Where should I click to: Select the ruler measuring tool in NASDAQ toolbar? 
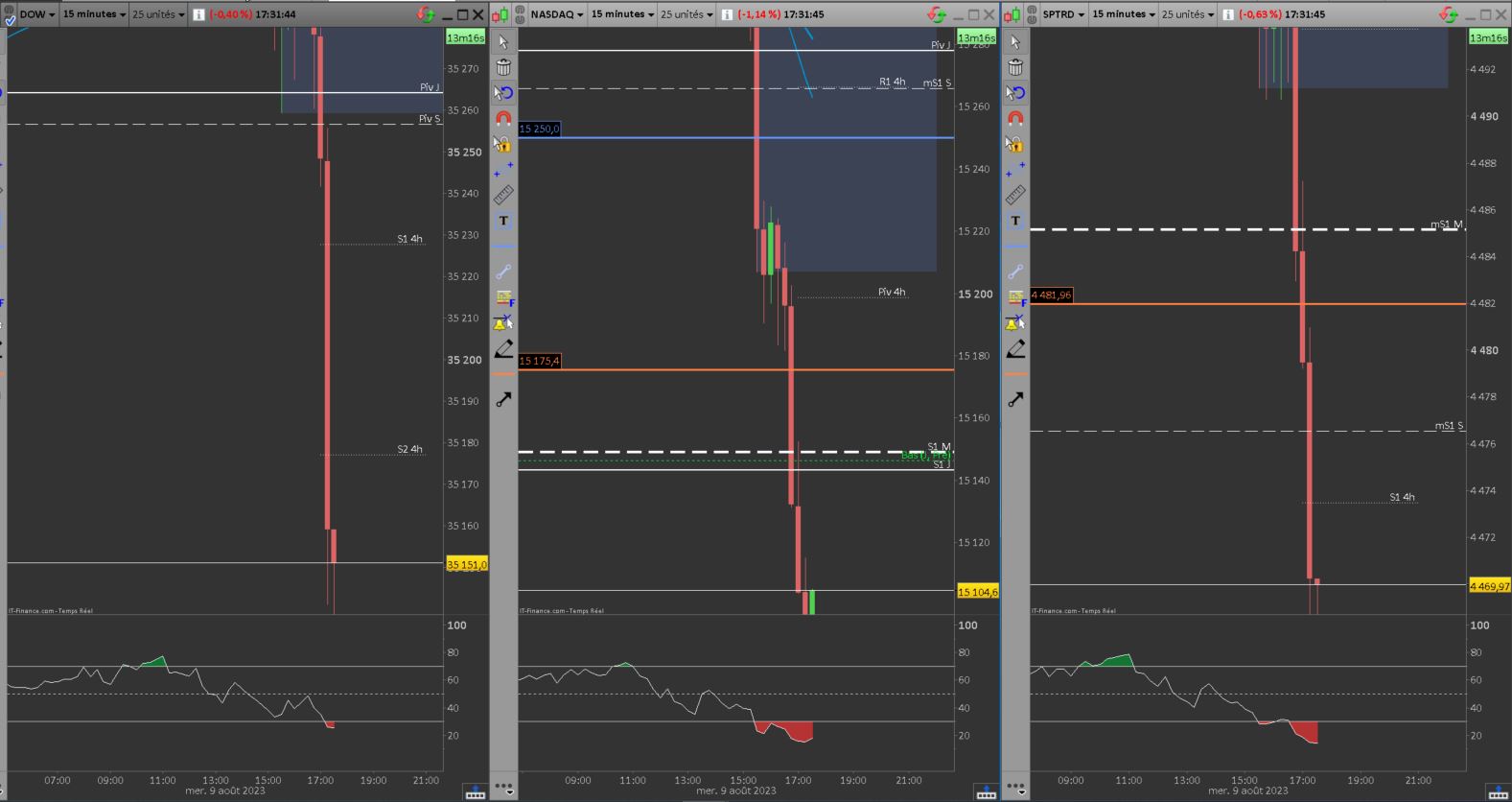pos(503,196)
